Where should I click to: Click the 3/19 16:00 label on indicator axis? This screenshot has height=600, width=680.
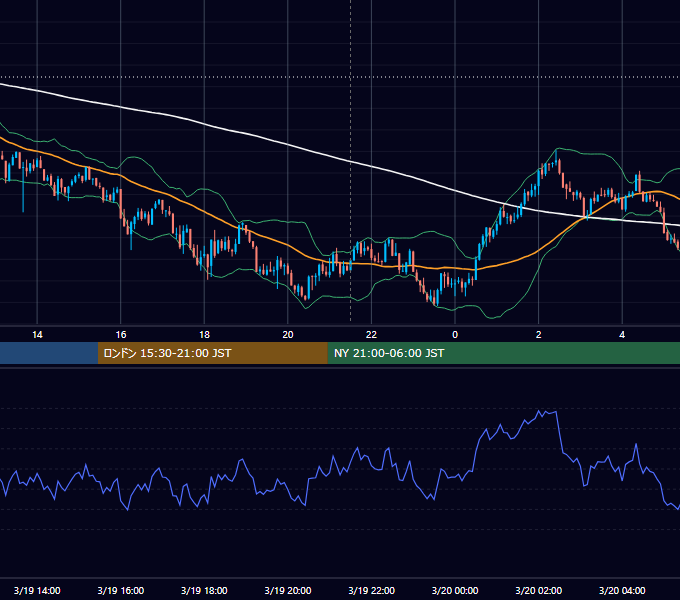click(121, 590)
